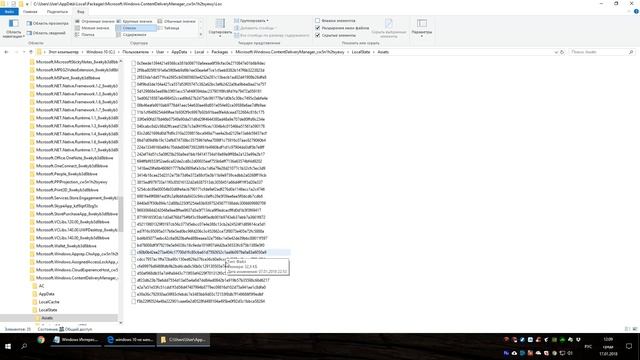Switch to details view status-bar icon
The height and width of the screenshot is (360, 640).
[627, 329]
